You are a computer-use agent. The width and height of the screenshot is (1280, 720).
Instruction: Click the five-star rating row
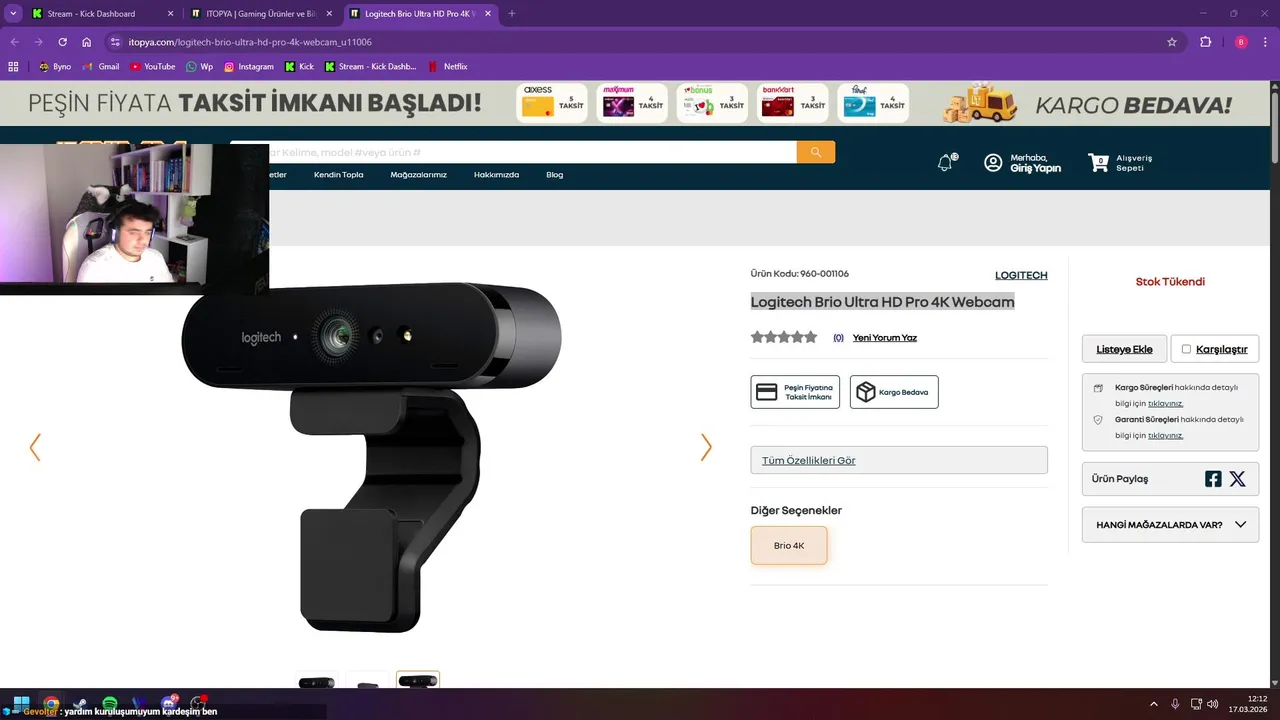(784, 337)
